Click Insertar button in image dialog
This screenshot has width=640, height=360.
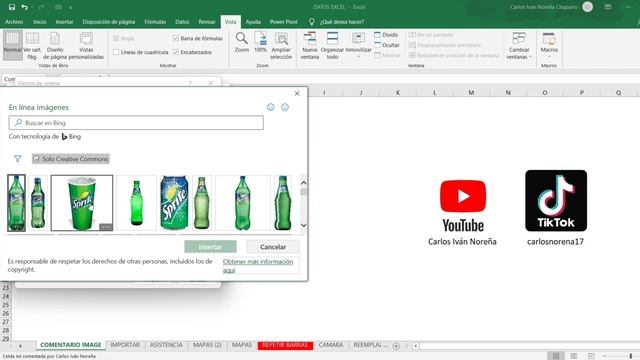[x=210, y=247]
